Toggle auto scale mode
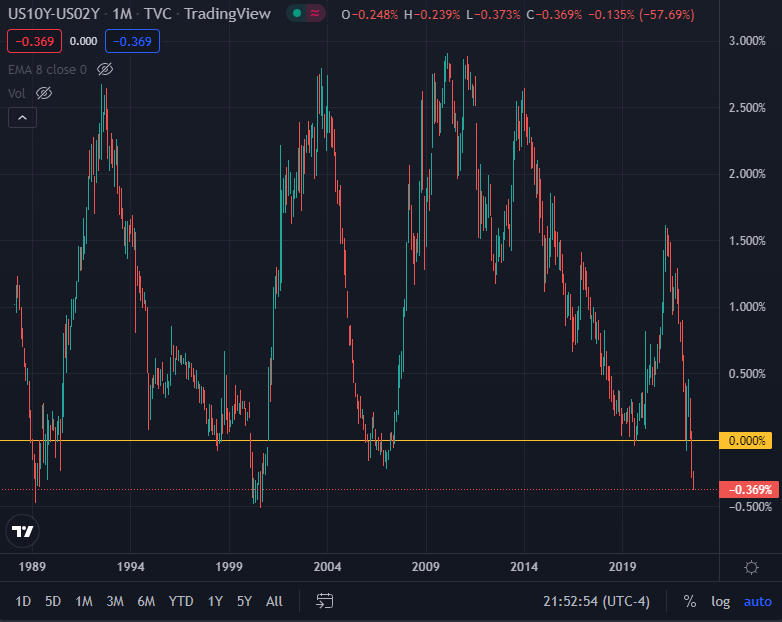The width and height of the screenshot is (782, 622). click(758, 602)
